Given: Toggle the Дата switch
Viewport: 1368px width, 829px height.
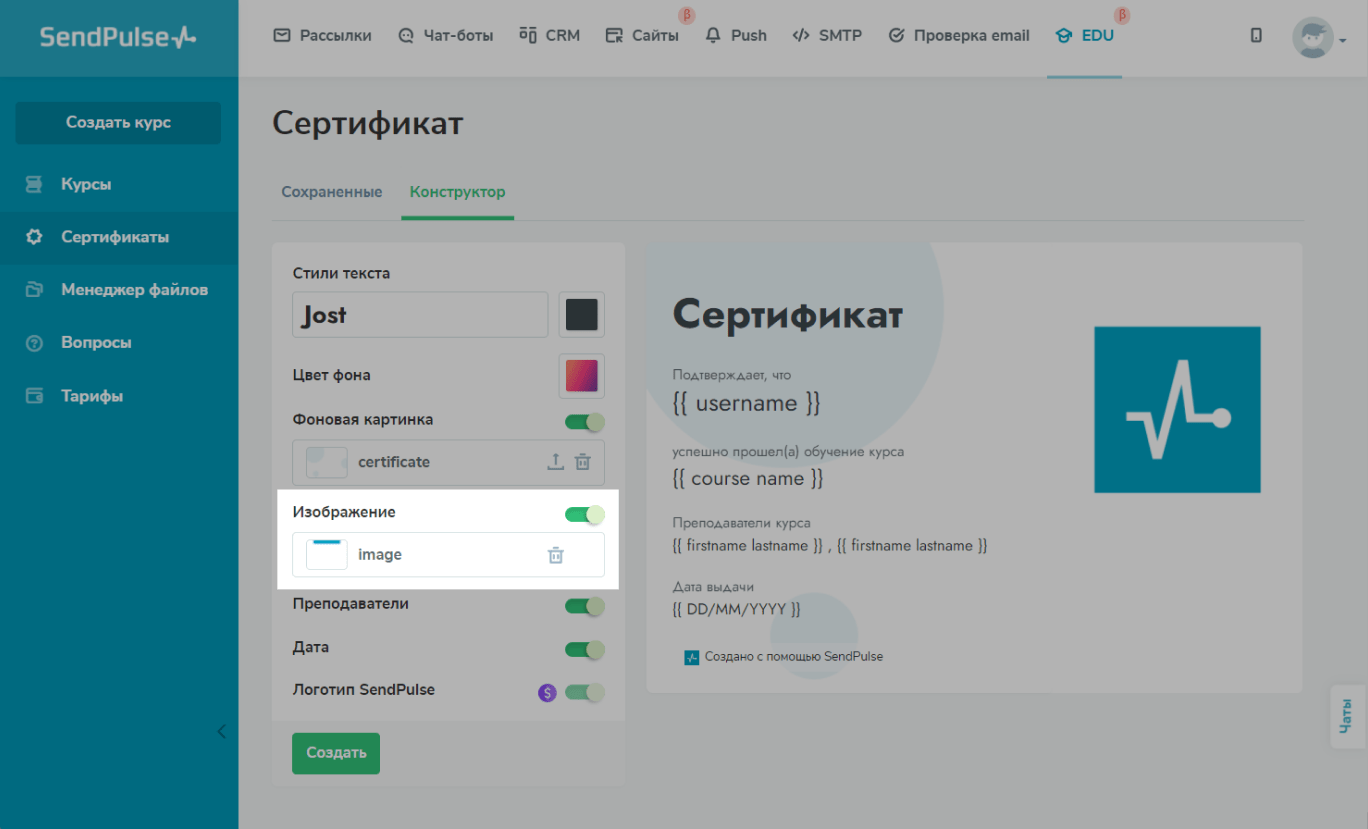Looking at the screenshot, I should (585, 650).
